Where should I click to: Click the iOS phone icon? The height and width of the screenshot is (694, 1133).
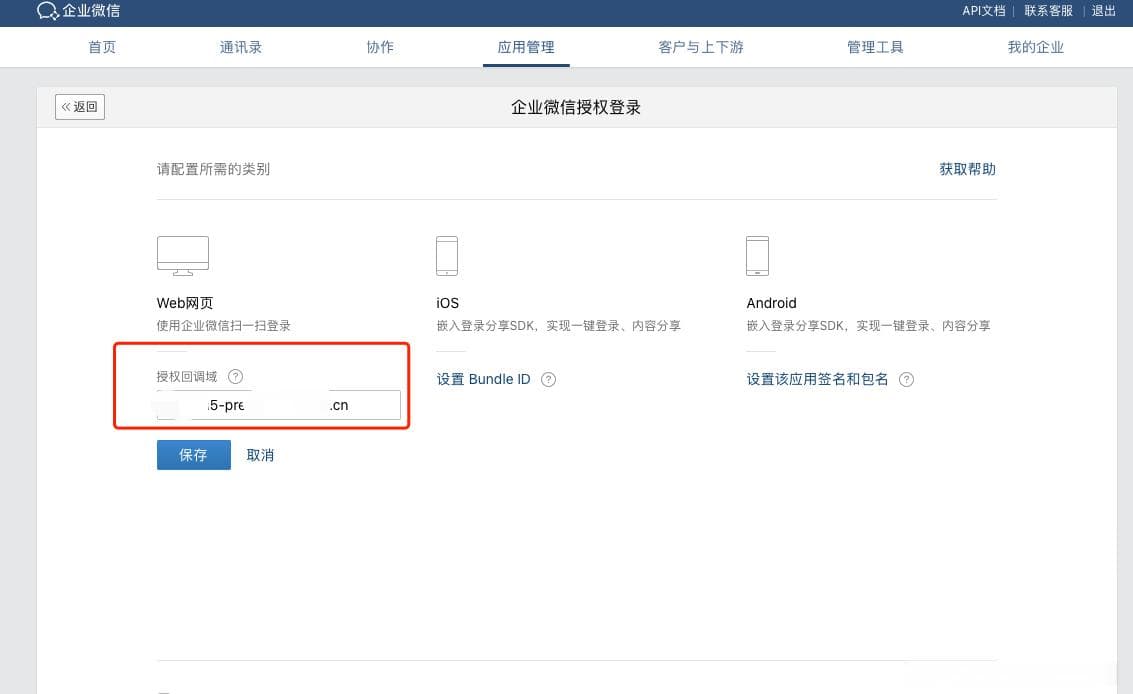(x=447, y=256)
